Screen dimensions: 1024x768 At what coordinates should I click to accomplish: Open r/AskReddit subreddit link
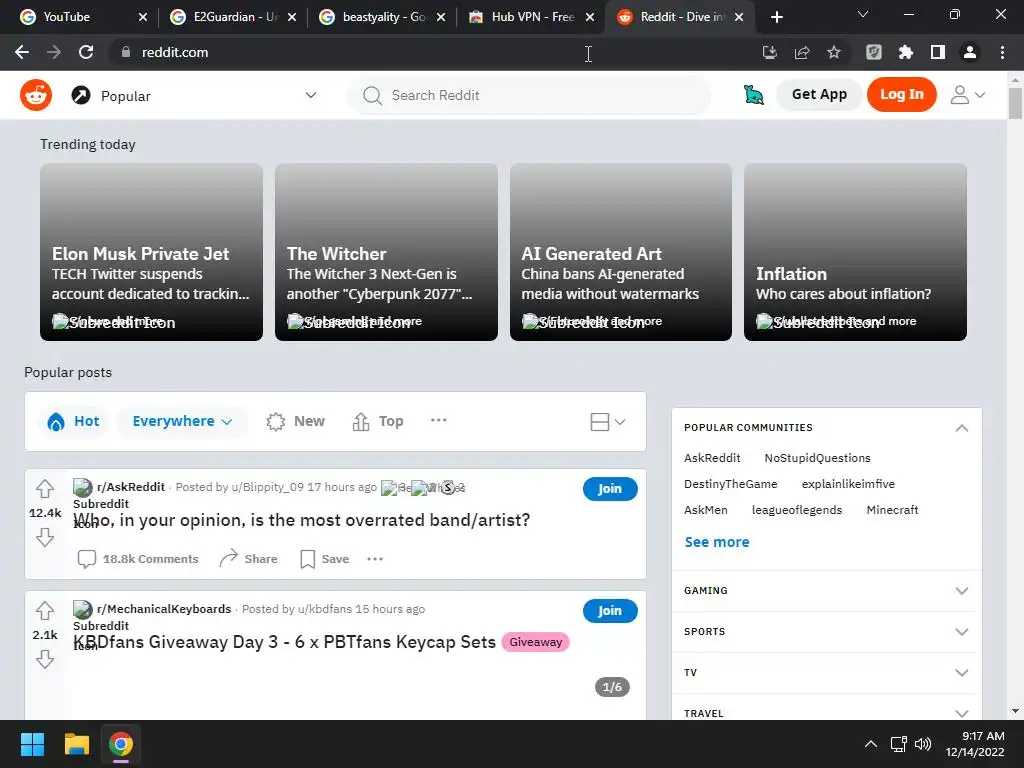[x=131, y=487]
